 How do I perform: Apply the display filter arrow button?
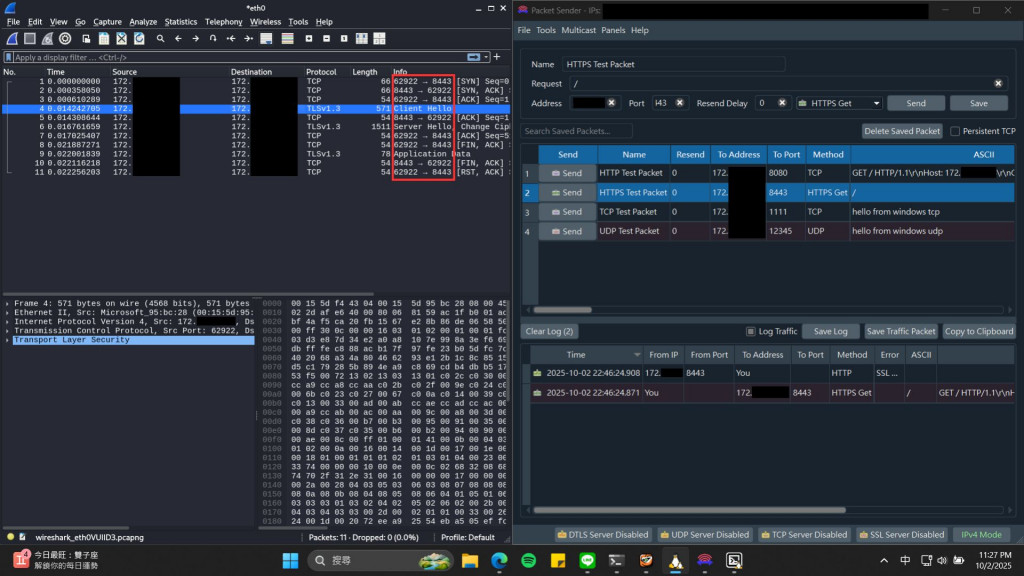click(x=473, y=57)
